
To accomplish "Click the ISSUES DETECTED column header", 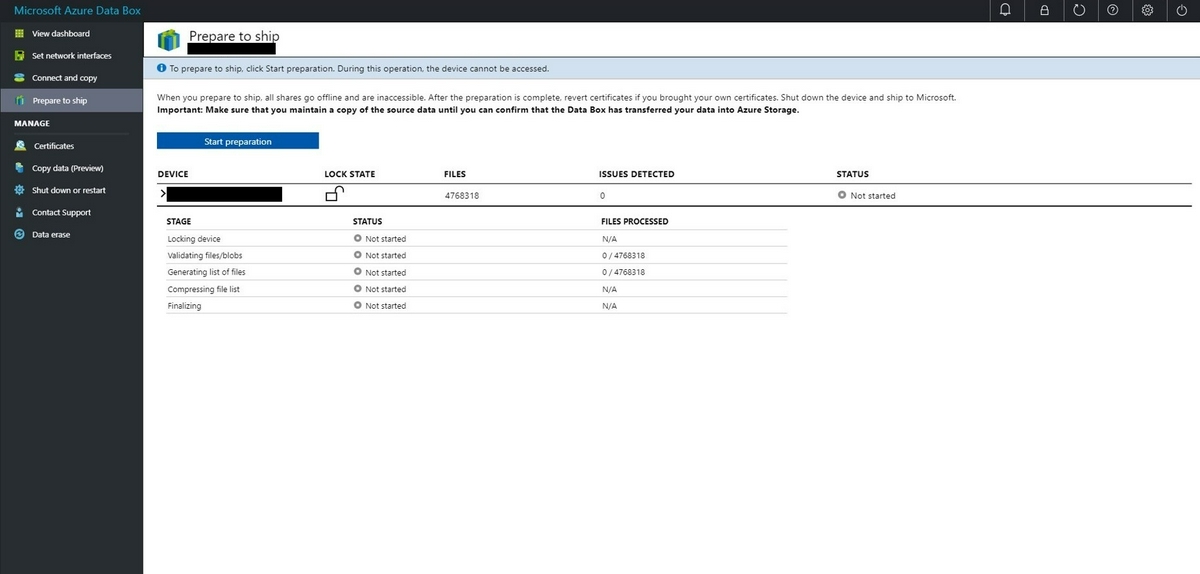I will pos(636,174).
